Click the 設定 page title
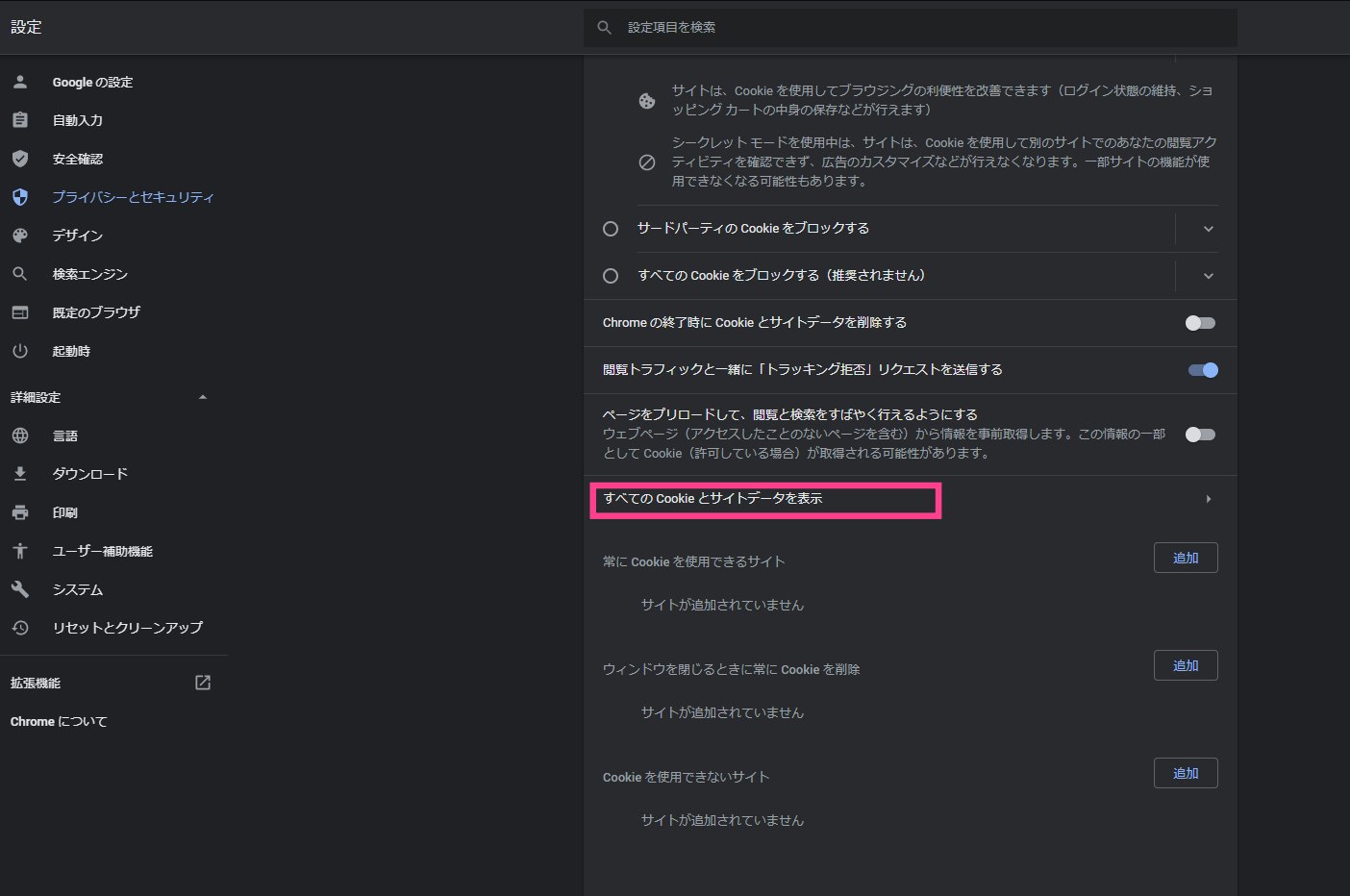The height and width of the screenshot is (896, 1350). pos(26,27)
